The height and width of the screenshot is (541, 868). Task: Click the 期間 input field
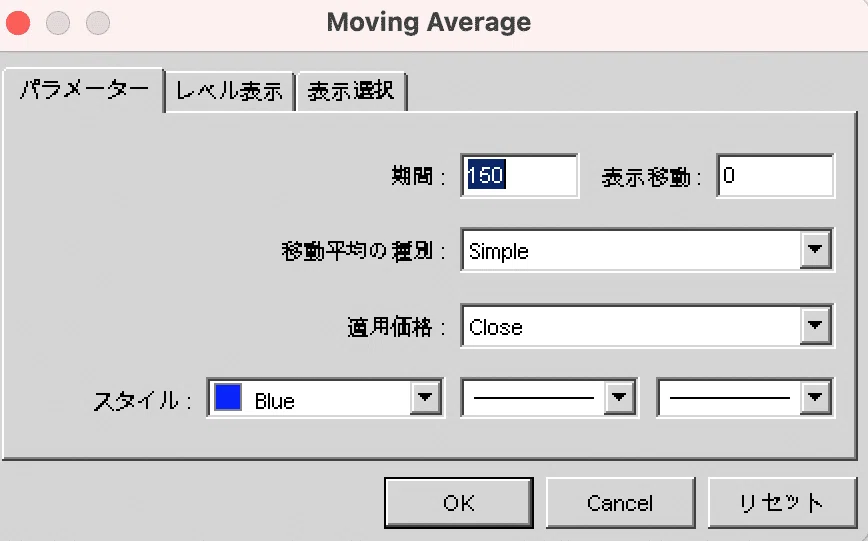pos(520,176)
